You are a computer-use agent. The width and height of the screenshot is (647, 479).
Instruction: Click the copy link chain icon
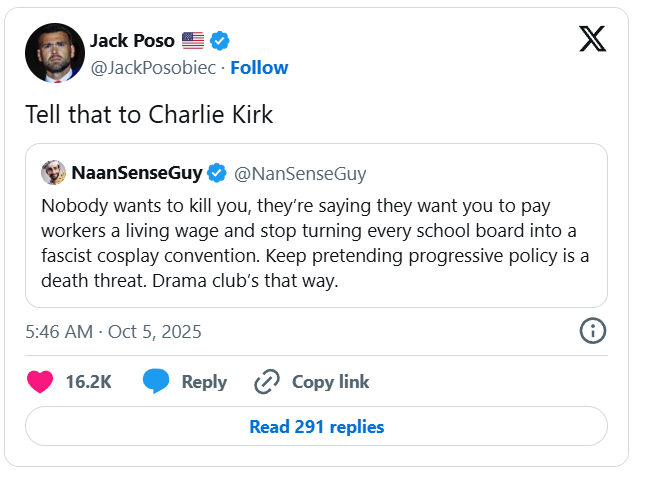[266, 382]
